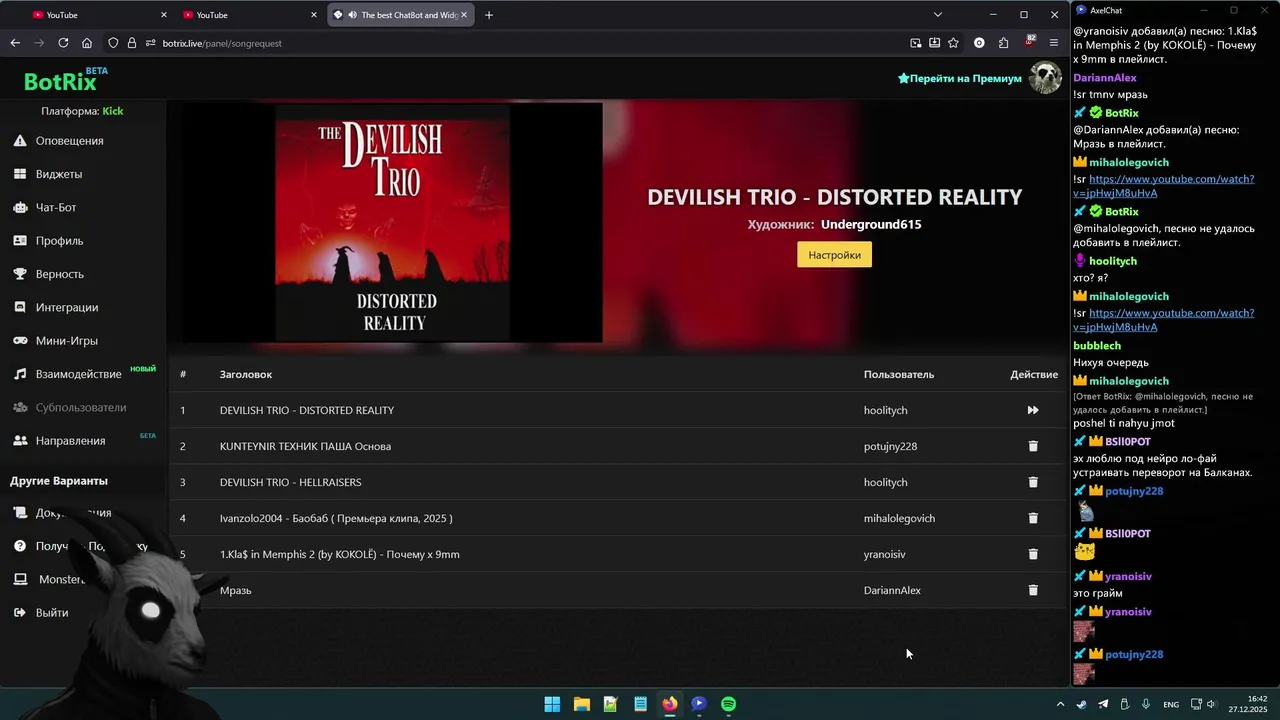Select the KUNTEYNIR ТЕХНИК ПАША Основа title
1280x720 pixels.
[305, 446]
